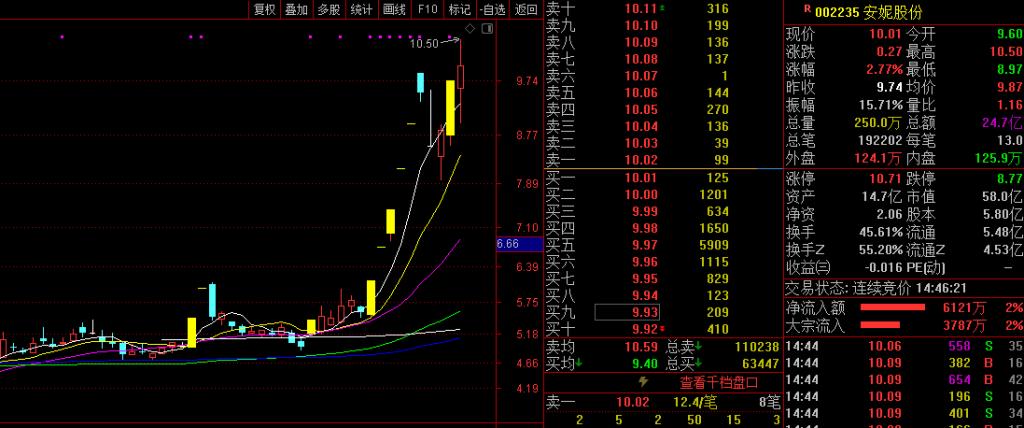This screenshot has width=1024, height=428.
Task: Click the 12.4/笔 average per-trade value
Action: (695, 401)
